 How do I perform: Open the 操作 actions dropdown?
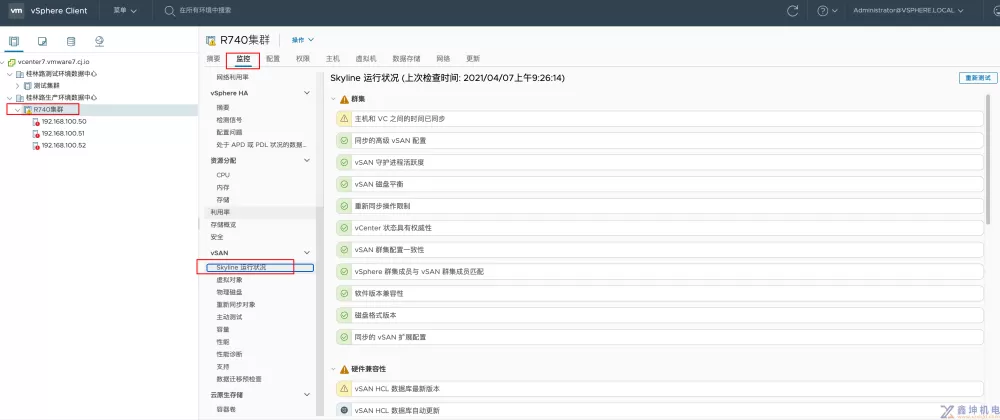click(303, 40)
